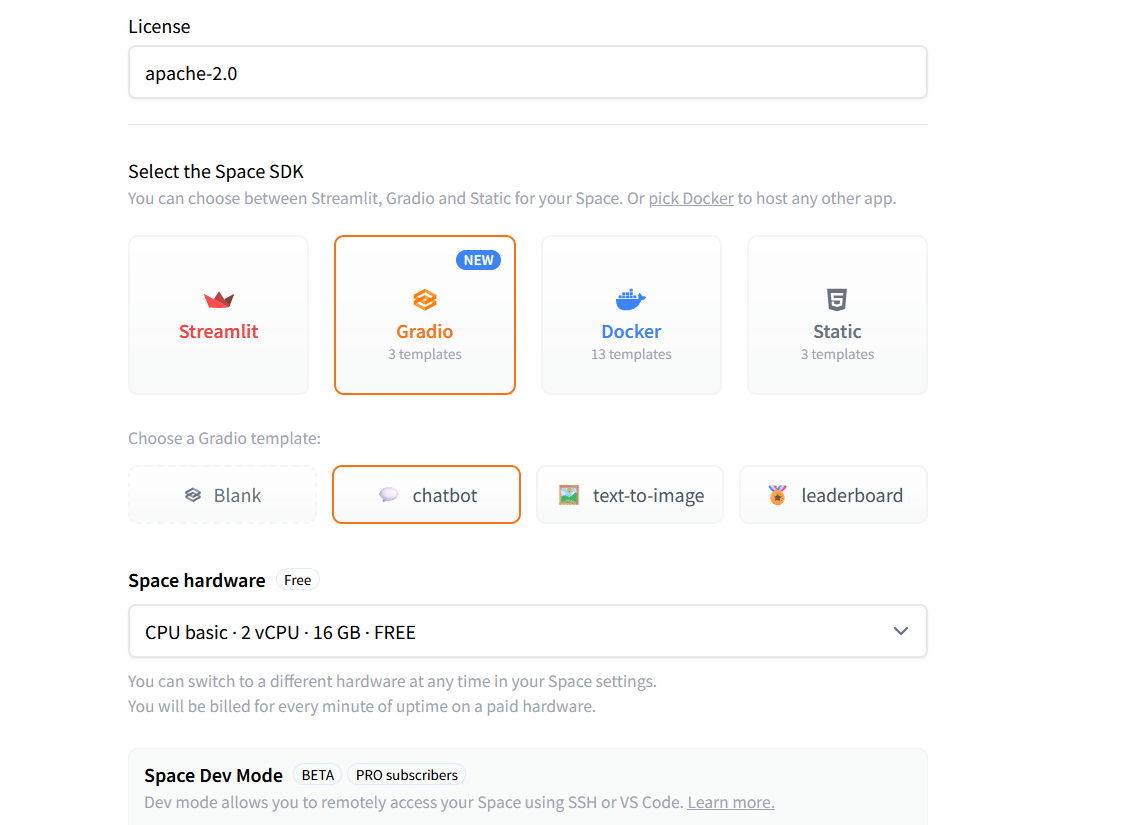
Task: Click the 'Space hardware' heading
Action: click(197, 580)
